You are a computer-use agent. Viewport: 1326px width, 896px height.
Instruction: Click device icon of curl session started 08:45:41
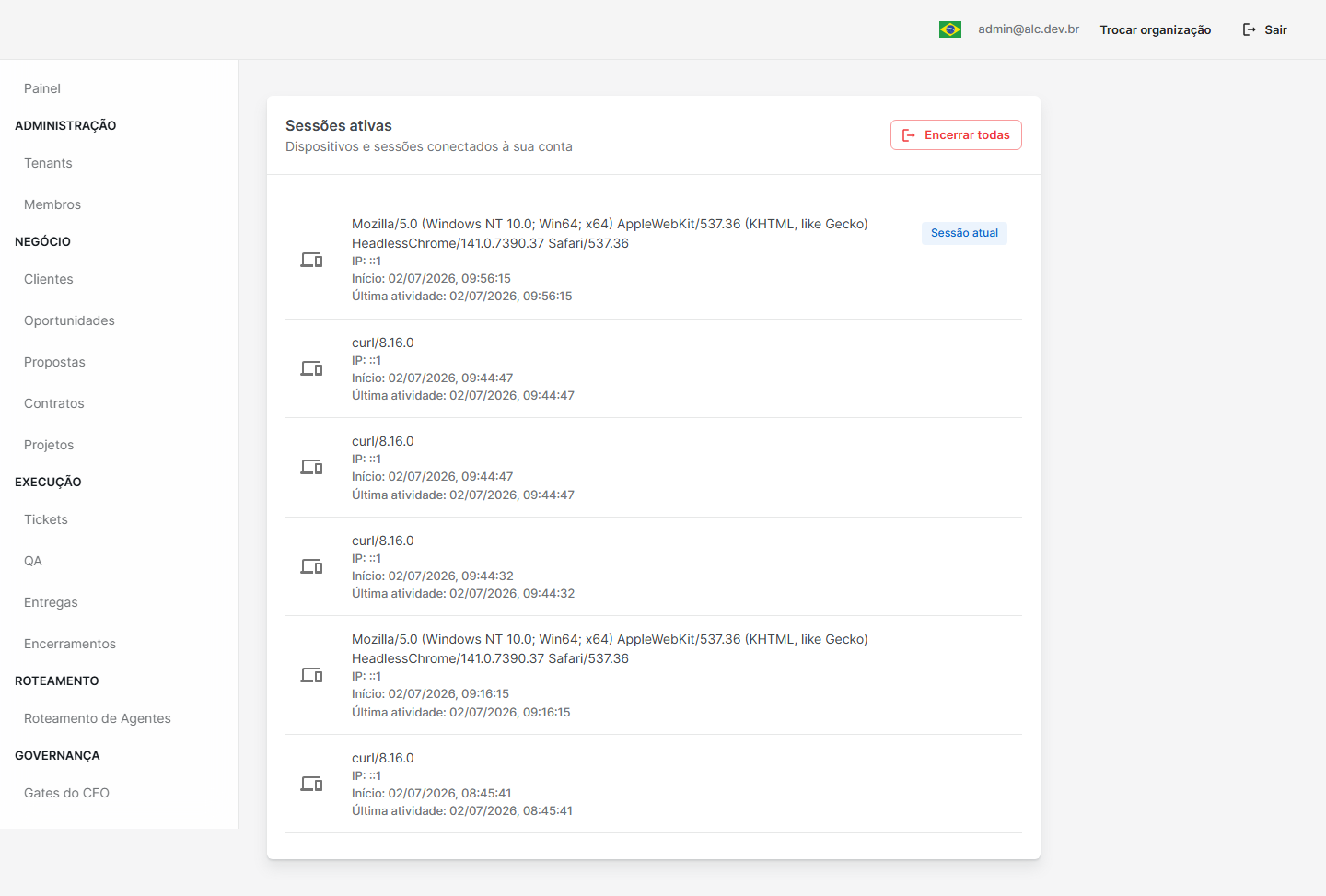point(311,784)
